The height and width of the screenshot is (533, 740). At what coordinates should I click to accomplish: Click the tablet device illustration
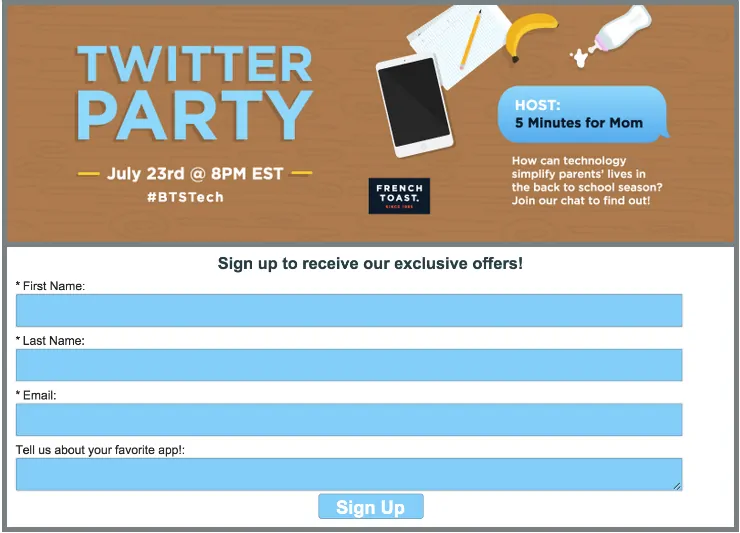click(414, 105)
